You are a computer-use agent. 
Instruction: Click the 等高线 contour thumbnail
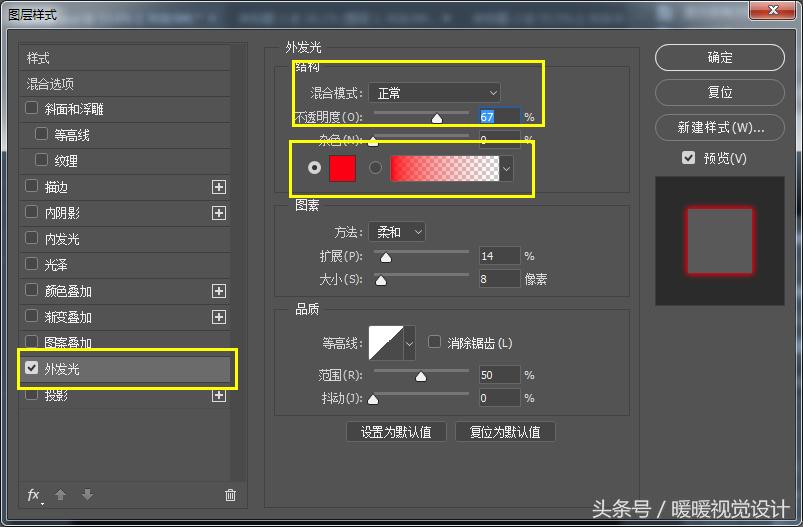pyautogui.click(x=386, y=343)
